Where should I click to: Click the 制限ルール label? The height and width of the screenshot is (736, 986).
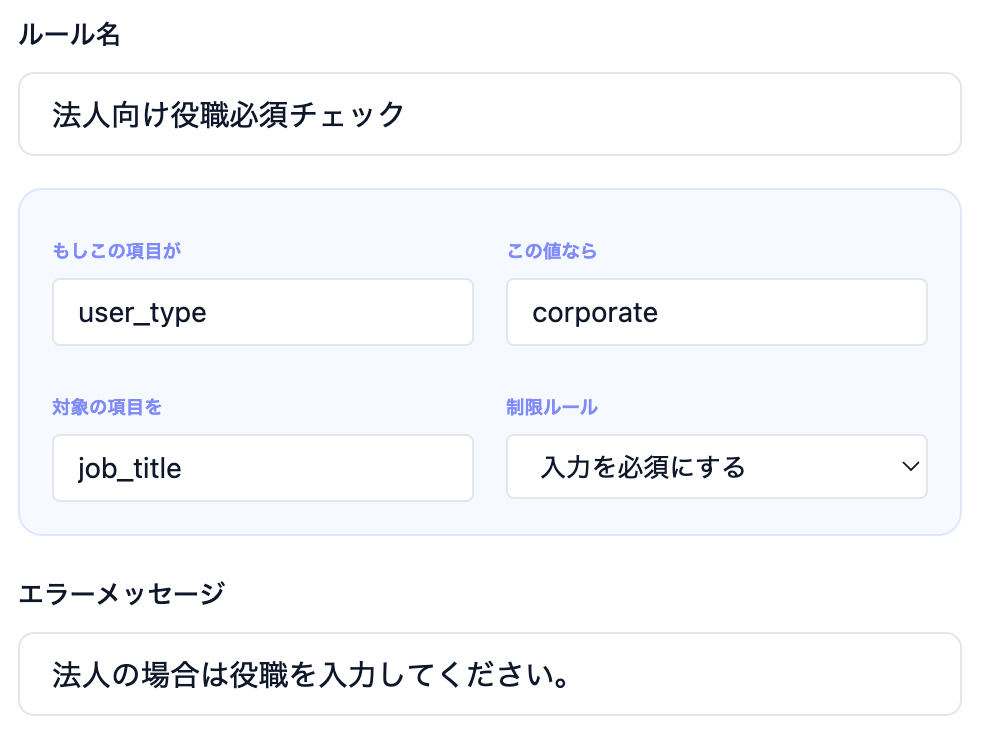pyautogui.click(x=552, y=407)
